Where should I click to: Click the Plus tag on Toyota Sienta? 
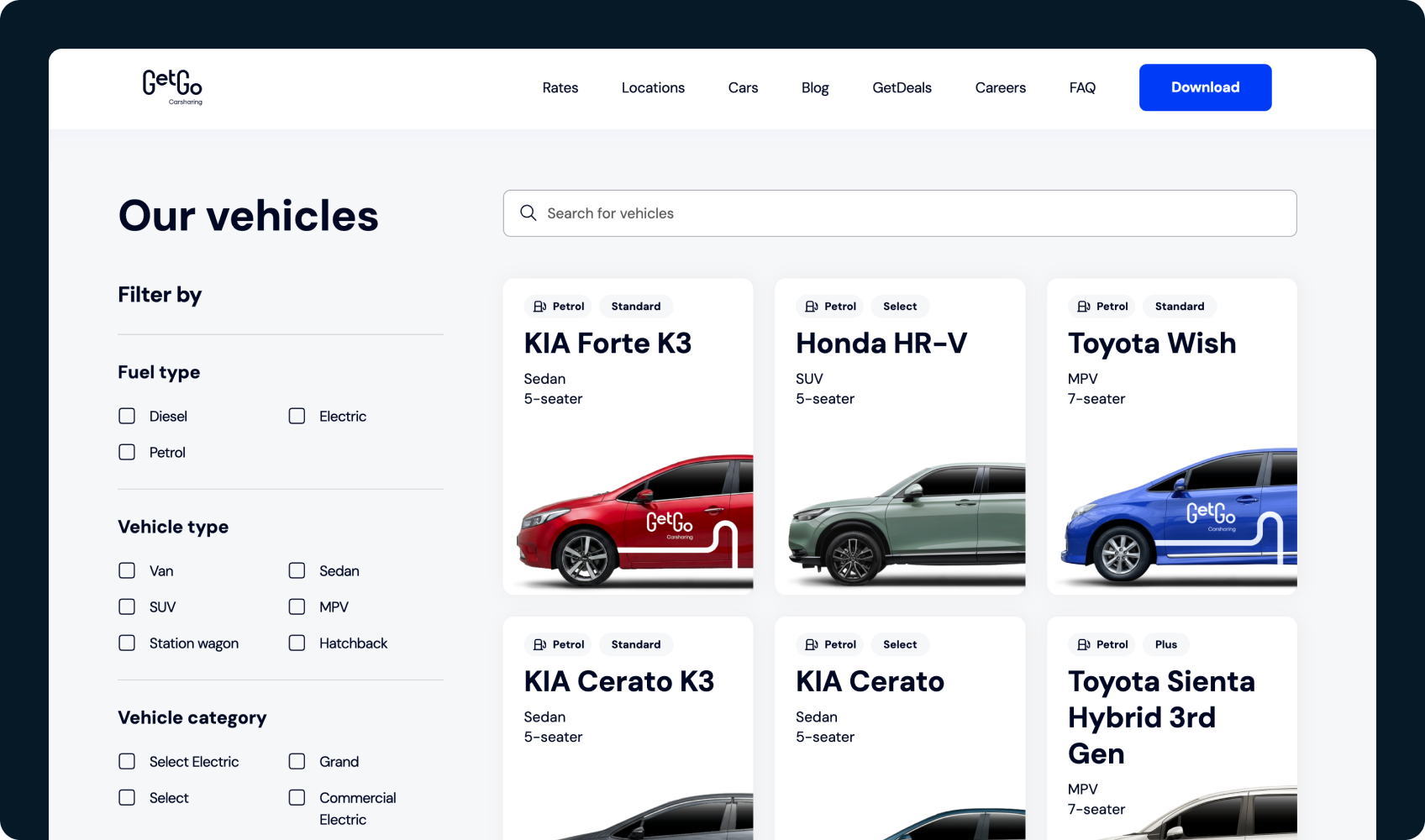coord(1166,644)
